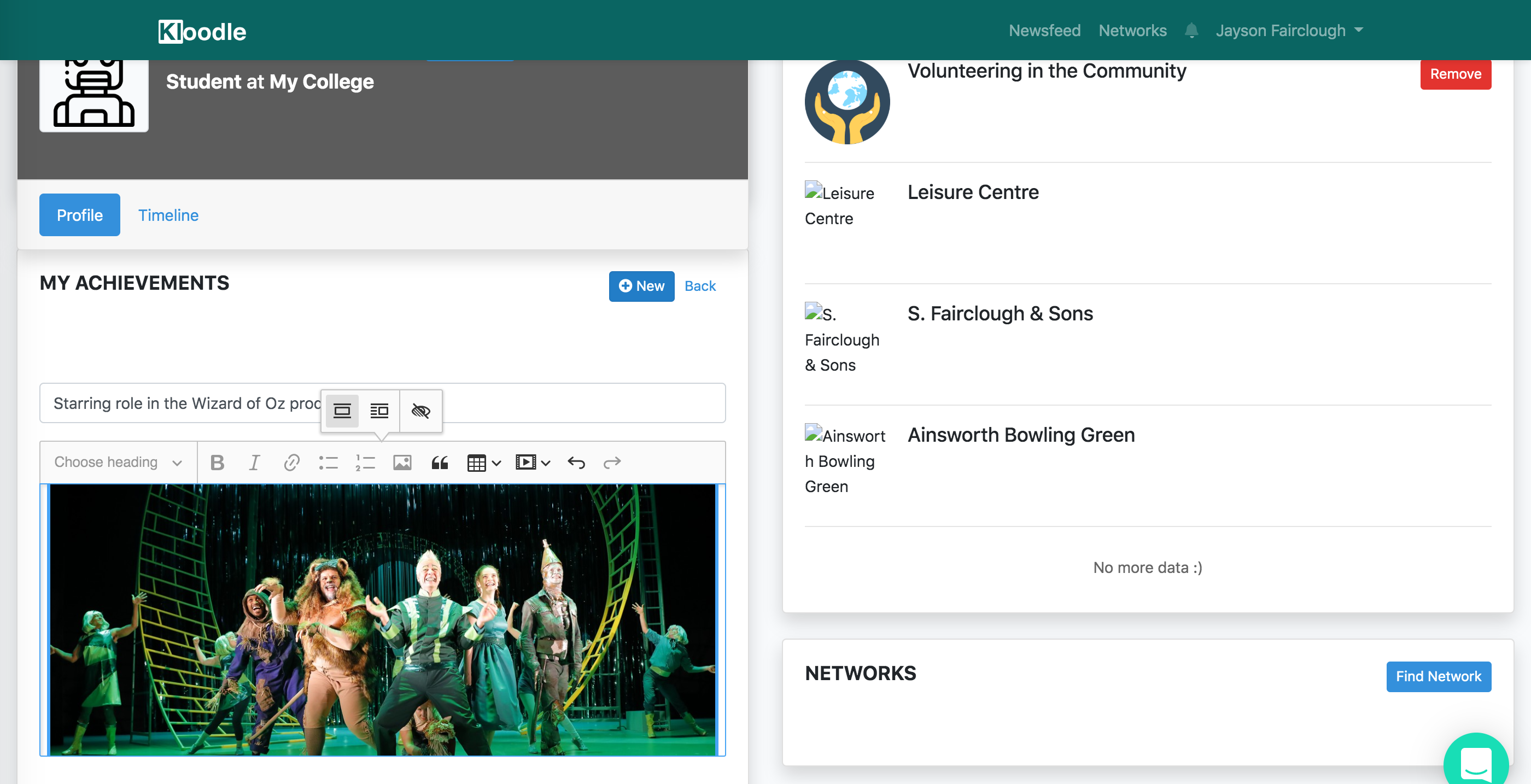Open the Choose heading dropdown

click(118, 463)
